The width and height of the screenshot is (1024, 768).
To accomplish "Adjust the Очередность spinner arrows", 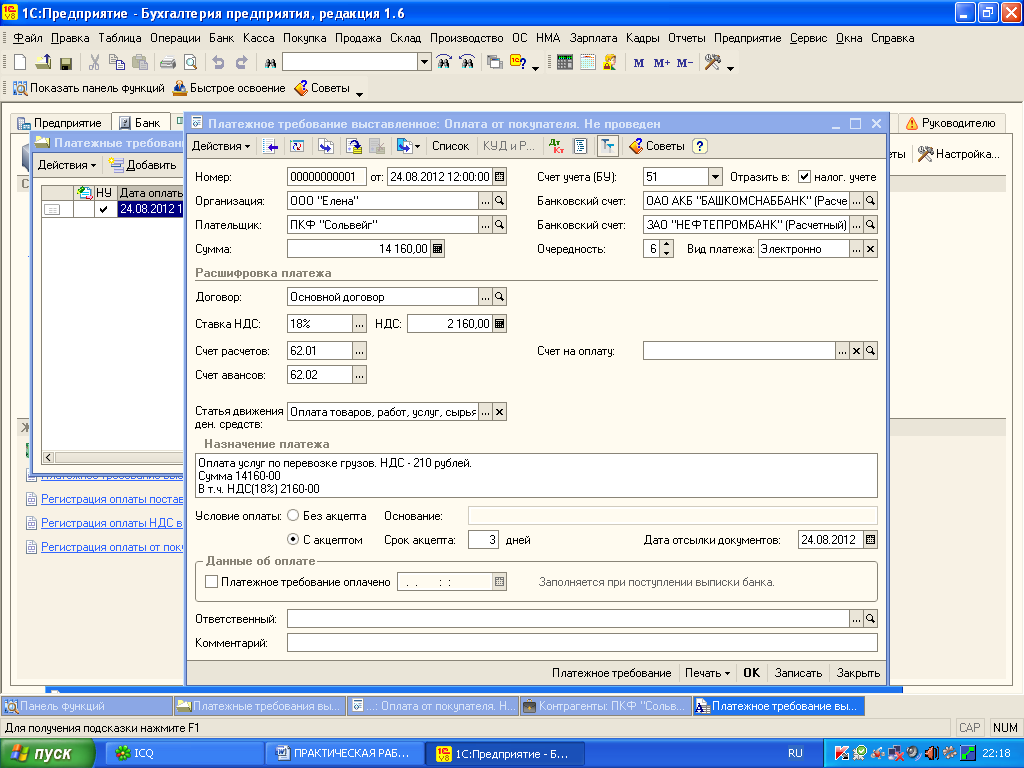I will 666,249.
